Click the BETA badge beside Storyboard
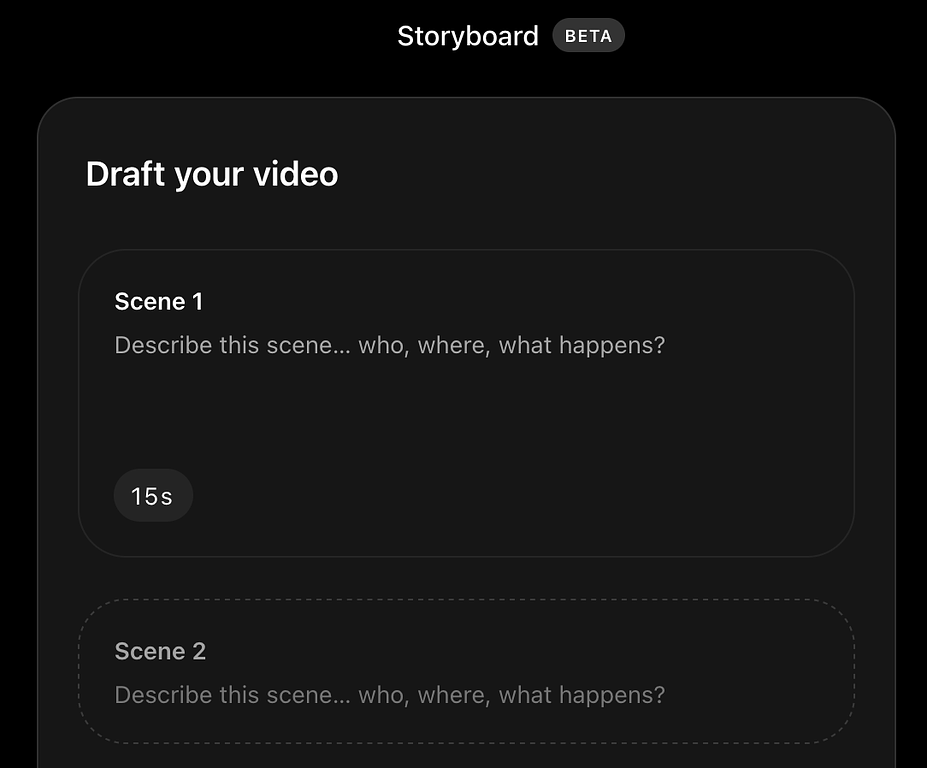927x768 pixels. (588, 35)
